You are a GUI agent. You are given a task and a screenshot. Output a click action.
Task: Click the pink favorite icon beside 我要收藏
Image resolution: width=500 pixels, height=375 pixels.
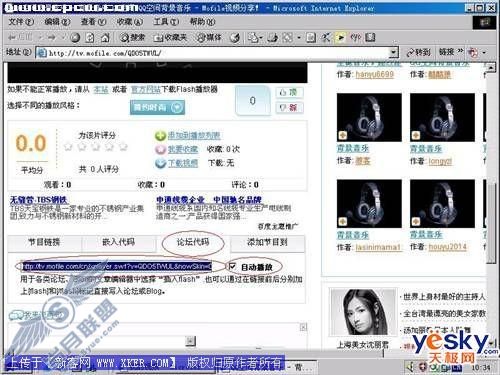[x=160, y=150]
